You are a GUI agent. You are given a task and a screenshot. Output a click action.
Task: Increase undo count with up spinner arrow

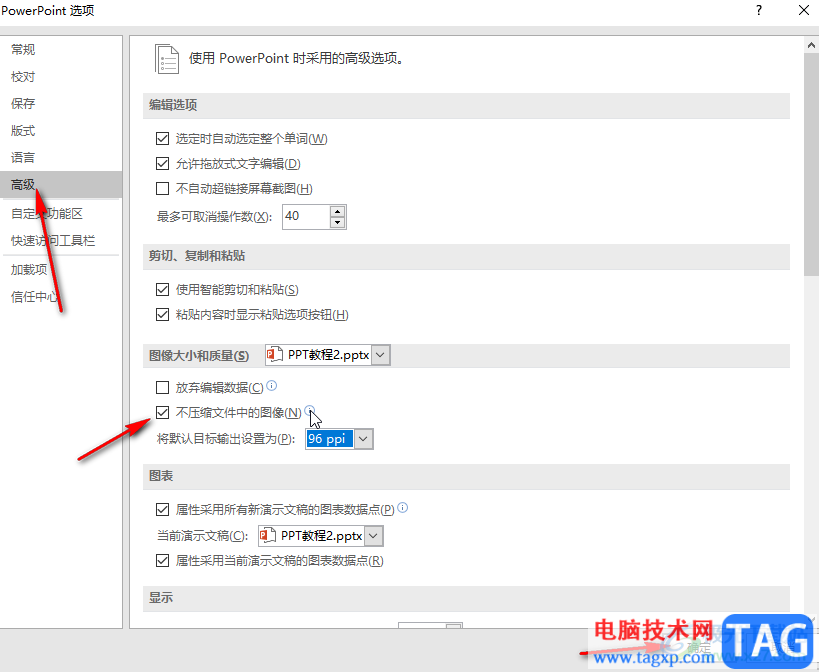point(338,211)
